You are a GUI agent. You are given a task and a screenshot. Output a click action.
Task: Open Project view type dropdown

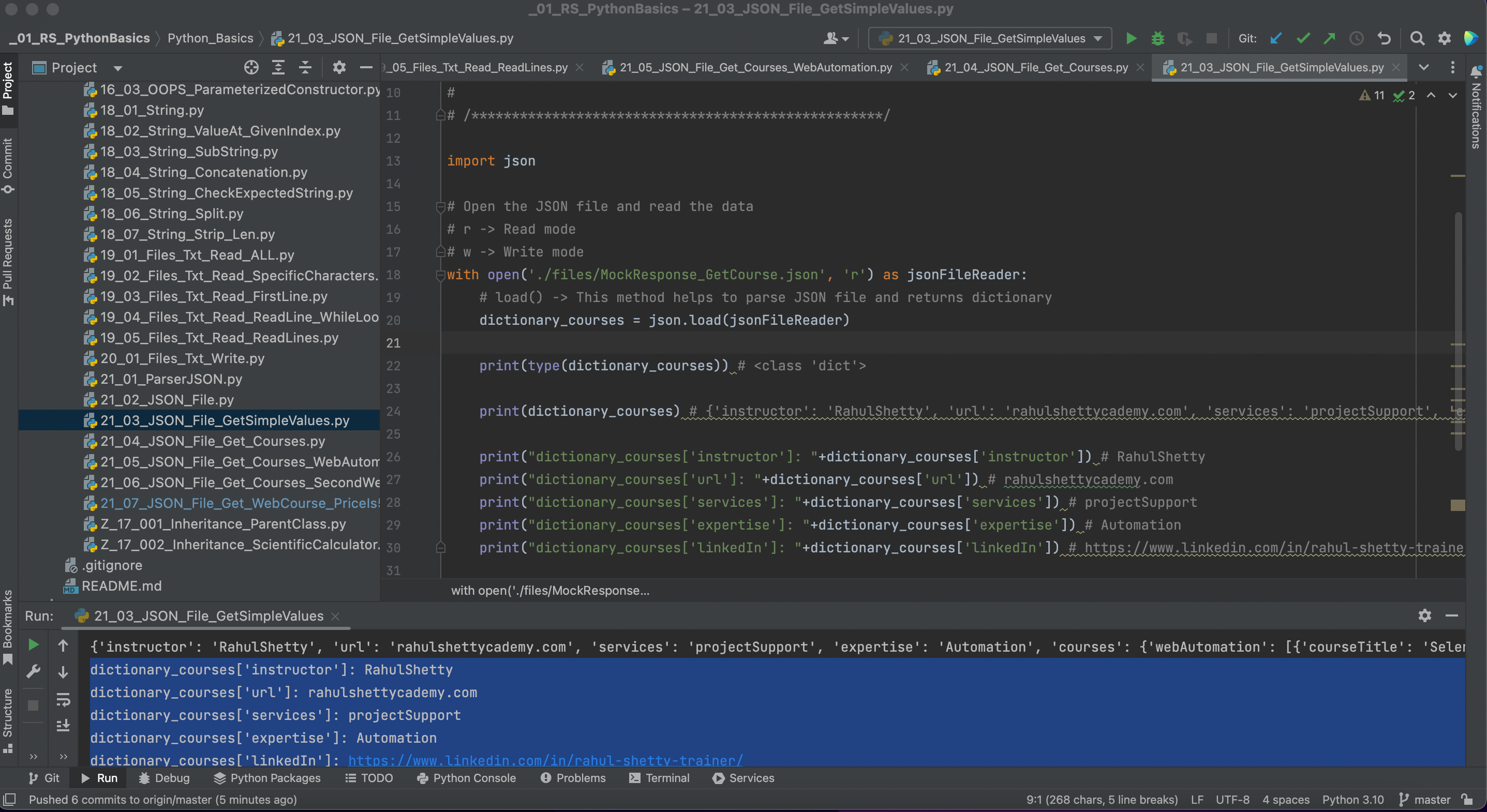point(118,68)
